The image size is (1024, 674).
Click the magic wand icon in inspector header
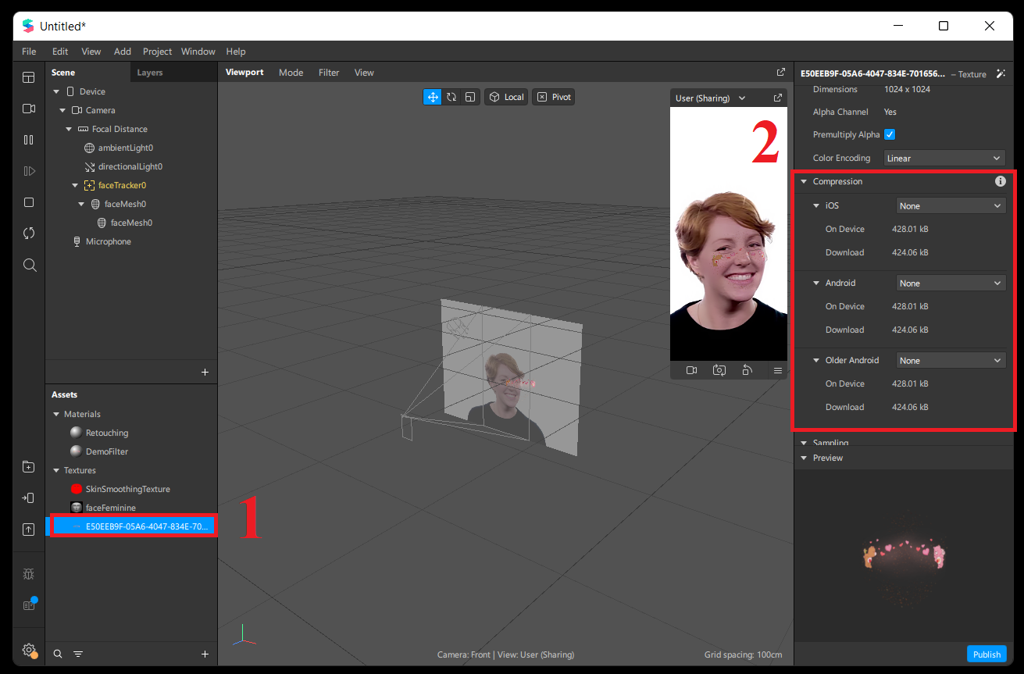click(1000, 74)
